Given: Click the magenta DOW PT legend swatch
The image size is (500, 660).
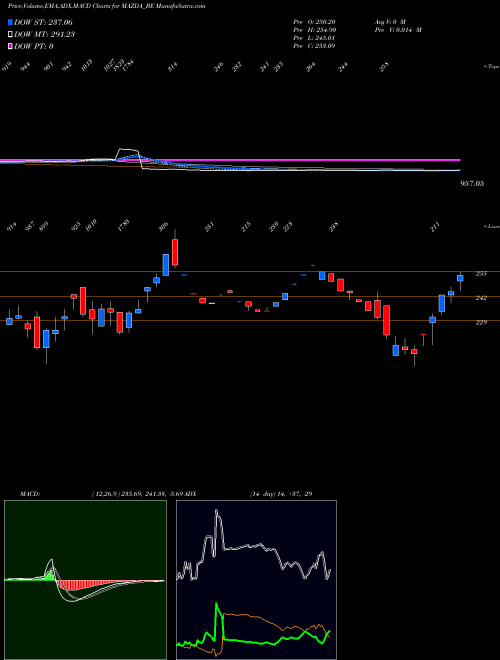Looking at the screenshot, I should pos(10,46).
